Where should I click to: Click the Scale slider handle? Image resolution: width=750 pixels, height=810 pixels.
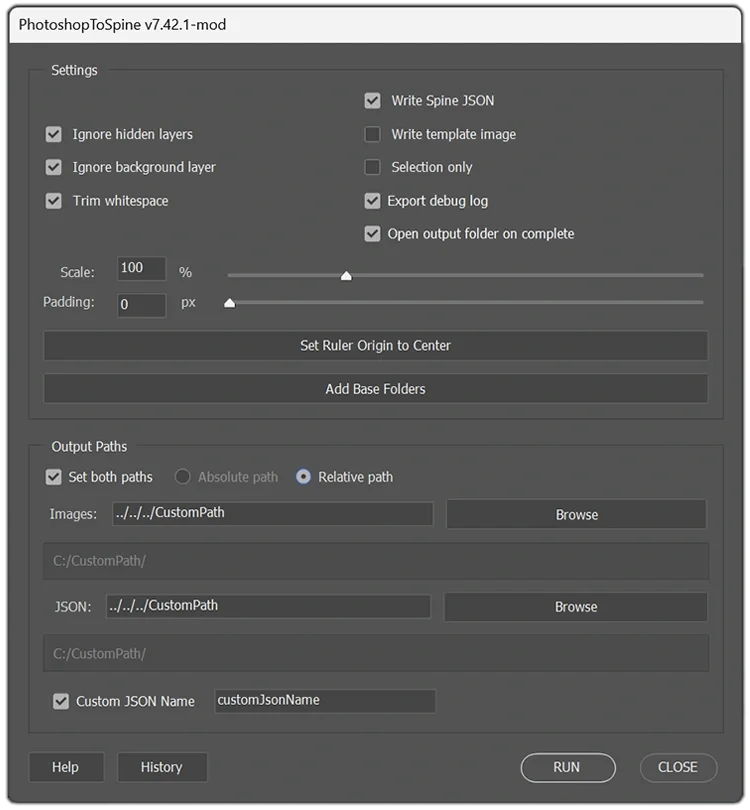(x=346, y=276)
